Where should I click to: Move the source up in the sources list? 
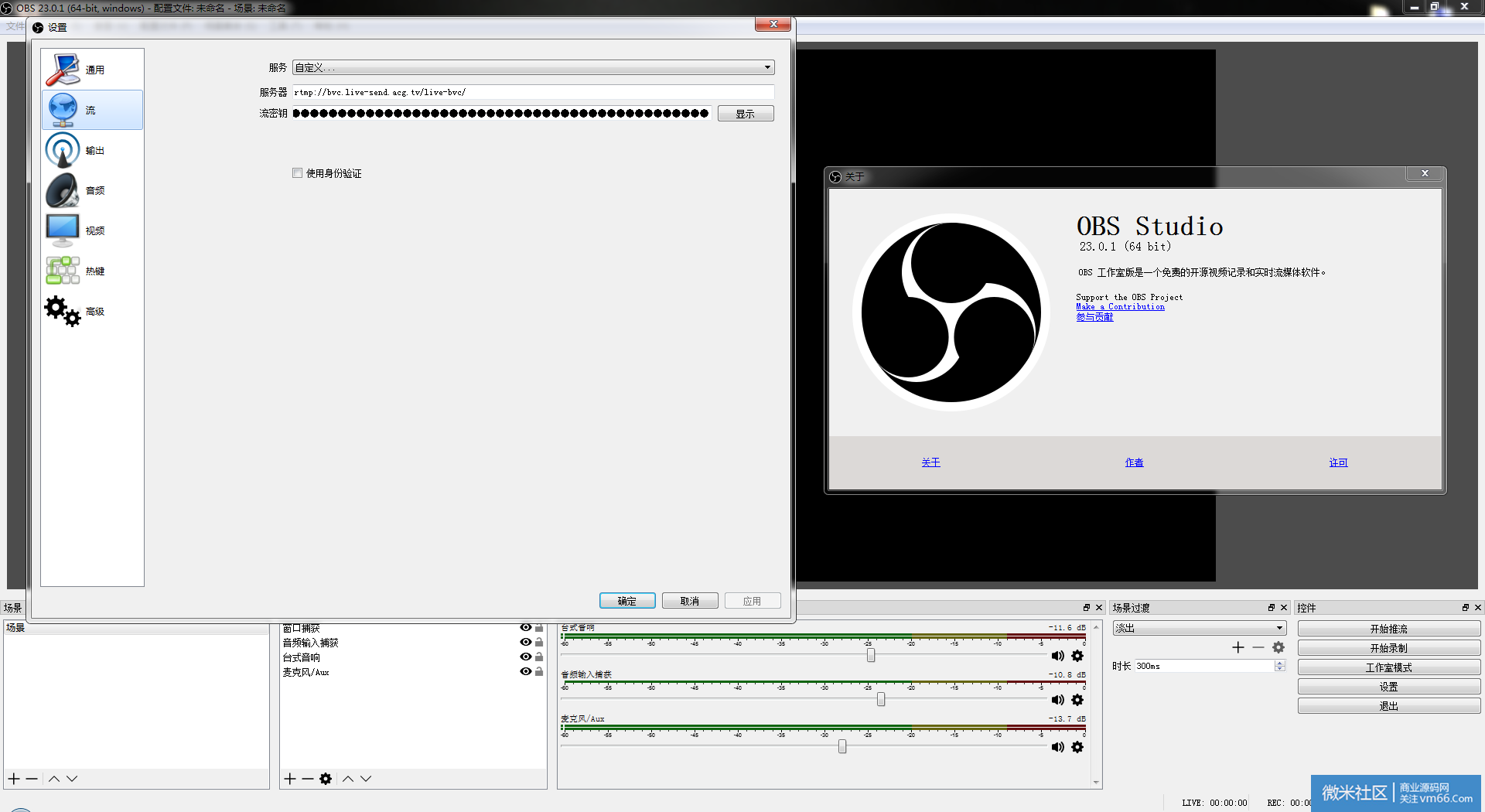348,779
